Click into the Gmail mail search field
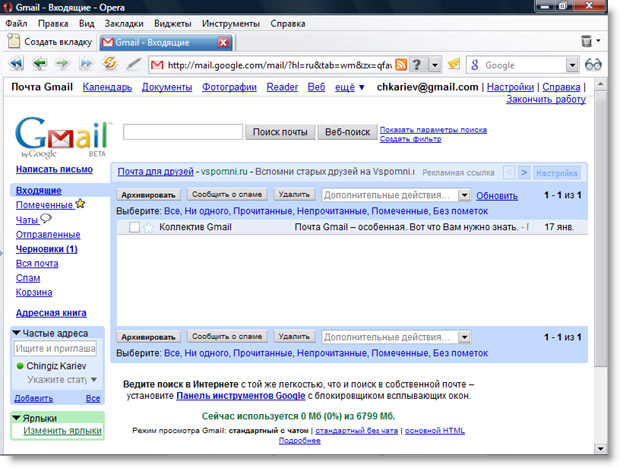 coord(183,132)
